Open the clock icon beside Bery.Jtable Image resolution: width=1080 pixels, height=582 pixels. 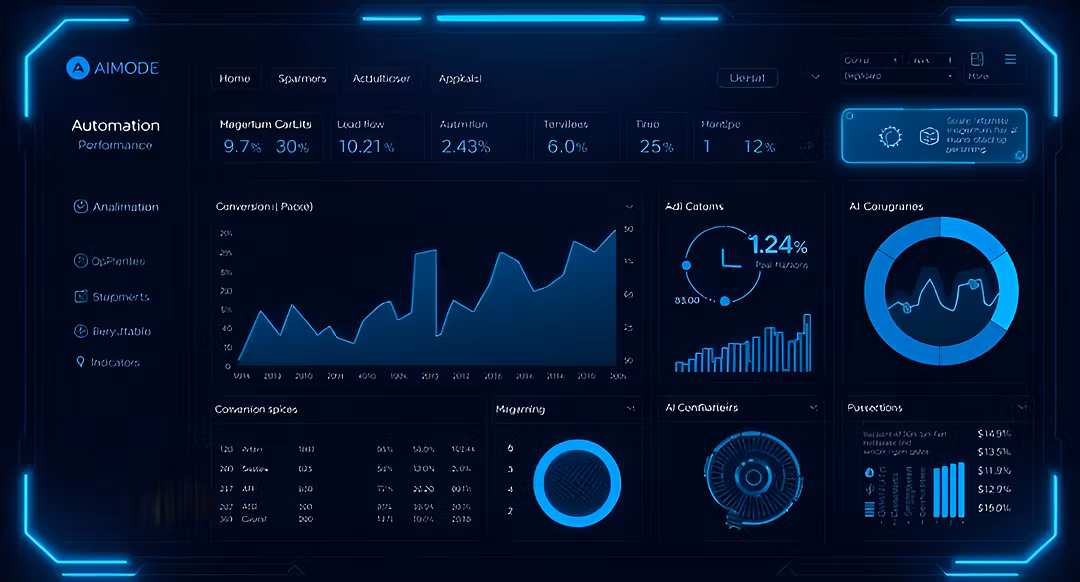click(81, 331)
